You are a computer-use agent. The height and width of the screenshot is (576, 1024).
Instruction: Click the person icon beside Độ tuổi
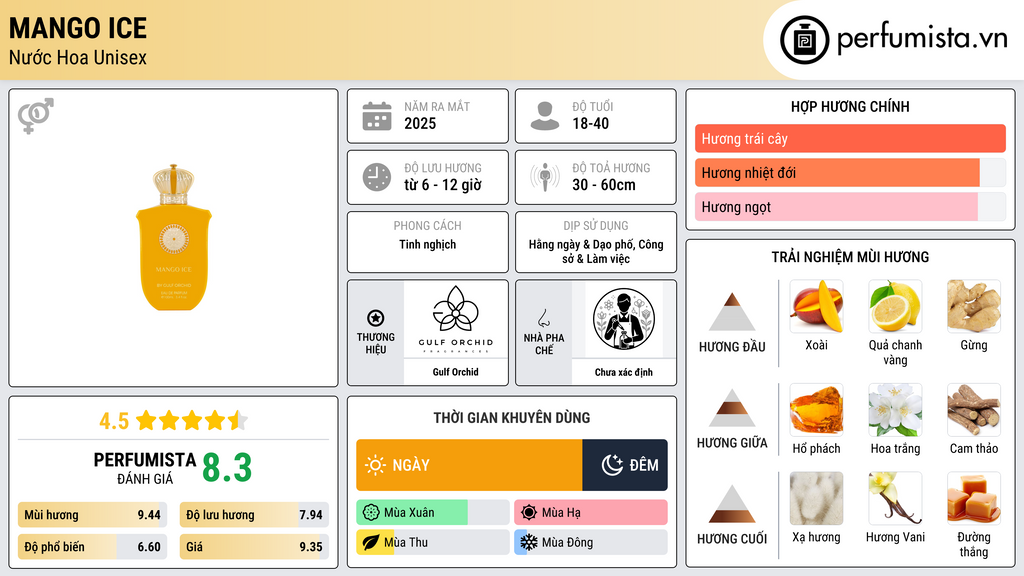pyautogui.click(x=545, y=116)
